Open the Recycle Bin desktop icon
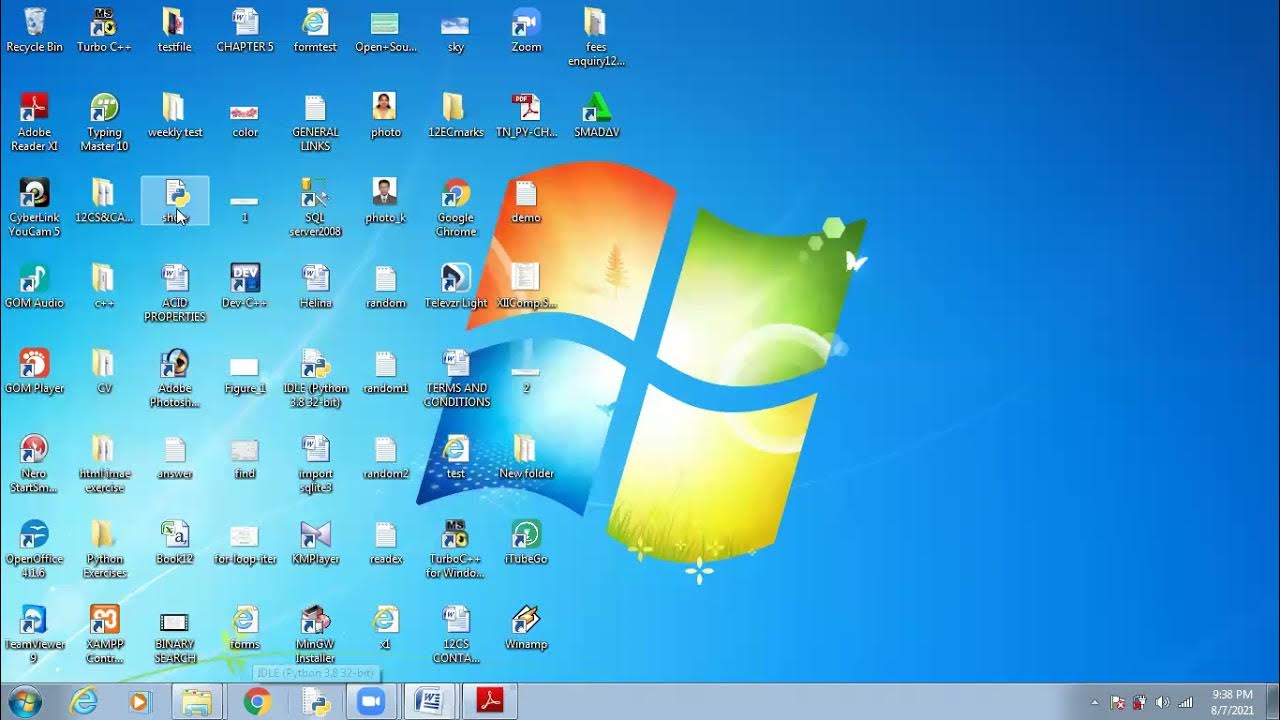The height and width of the screenshot is (720, 1280). tap(34, 30)
